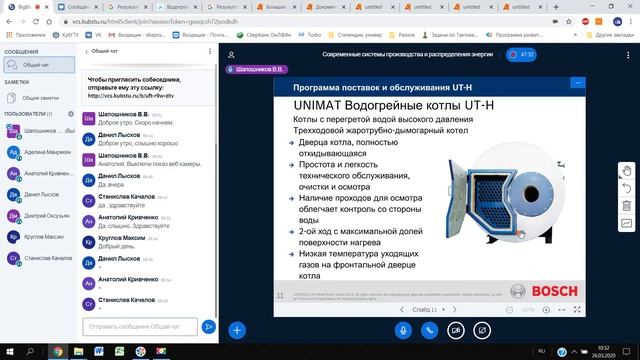The width and height of the screenshot is (640, 360).
Task: Open the Сбербанк Онлайн bookmark
Action: pyautogui.click(x=264, y=35)
